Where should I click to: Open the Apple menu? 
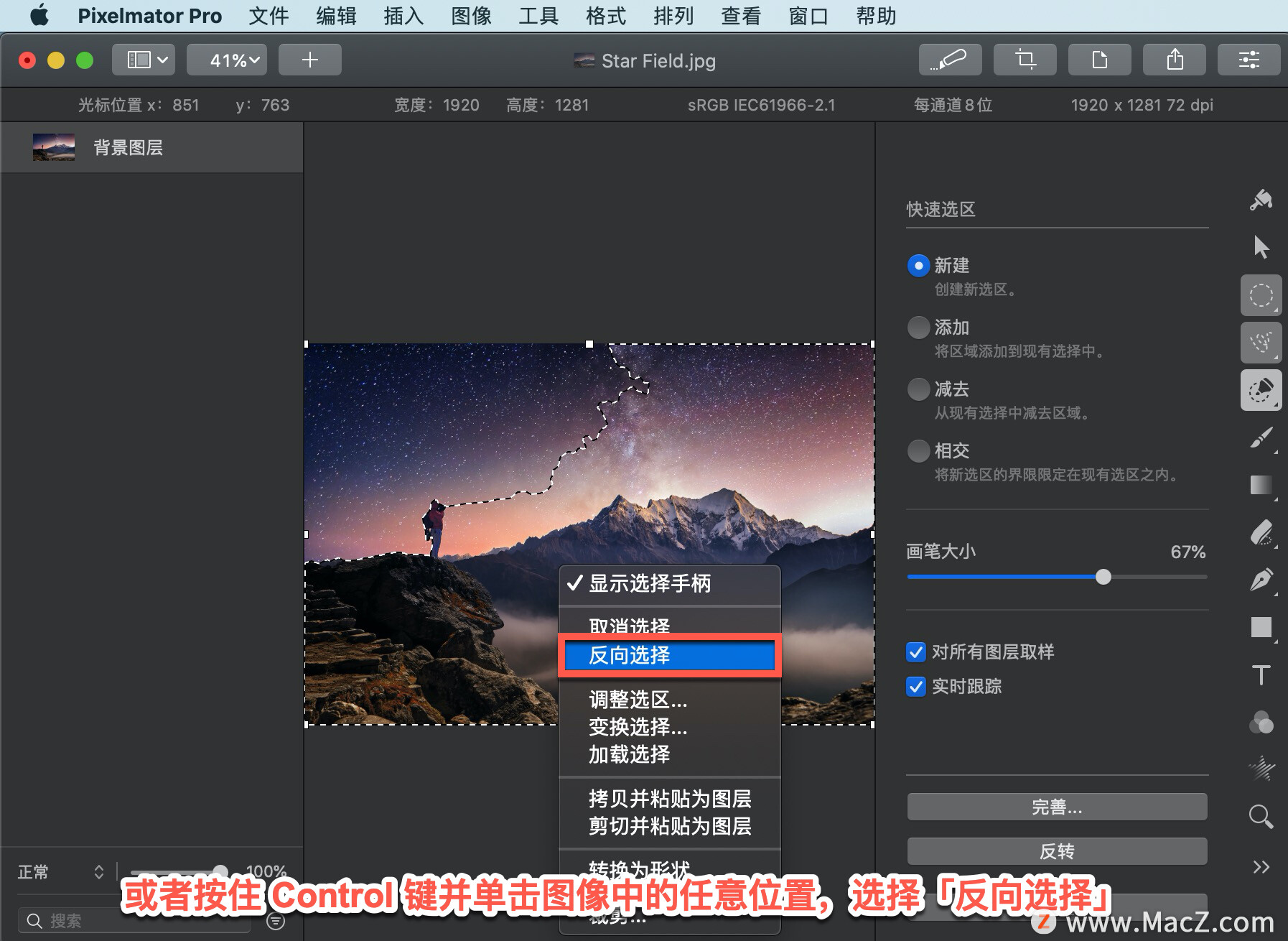(x=39, y=15)
